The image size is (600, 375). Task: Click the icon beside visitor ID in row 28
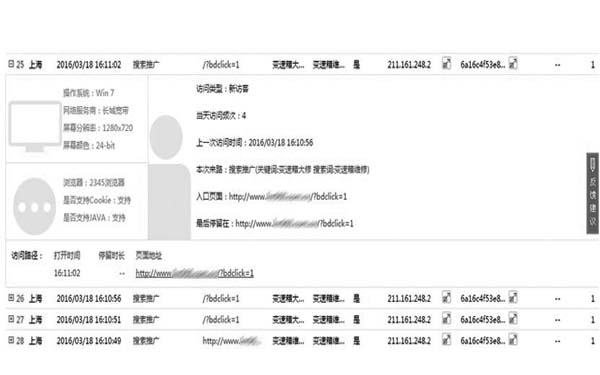513,339
